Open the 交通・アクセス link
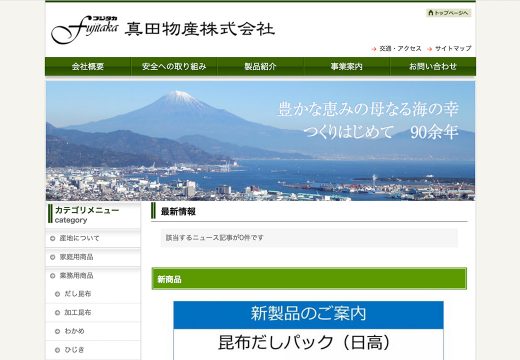 (400, 48)
